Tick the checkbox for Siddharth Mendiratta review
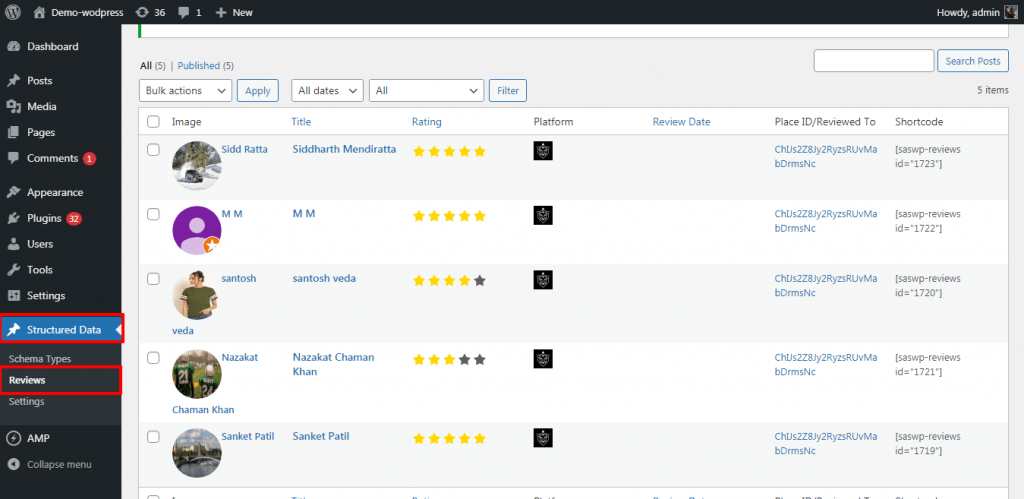Screen dimensions: 1024x499 [x=153, y=150]
